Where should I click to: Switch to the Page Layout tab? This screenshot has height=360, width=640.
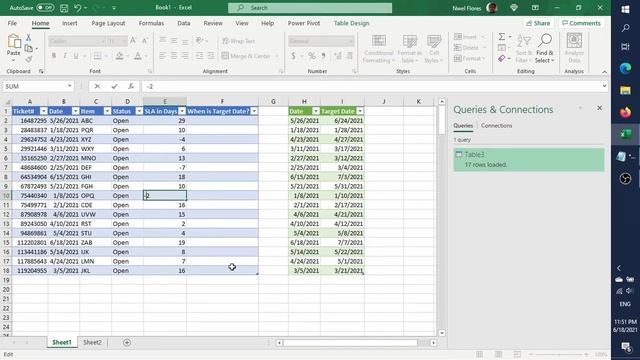108,23
